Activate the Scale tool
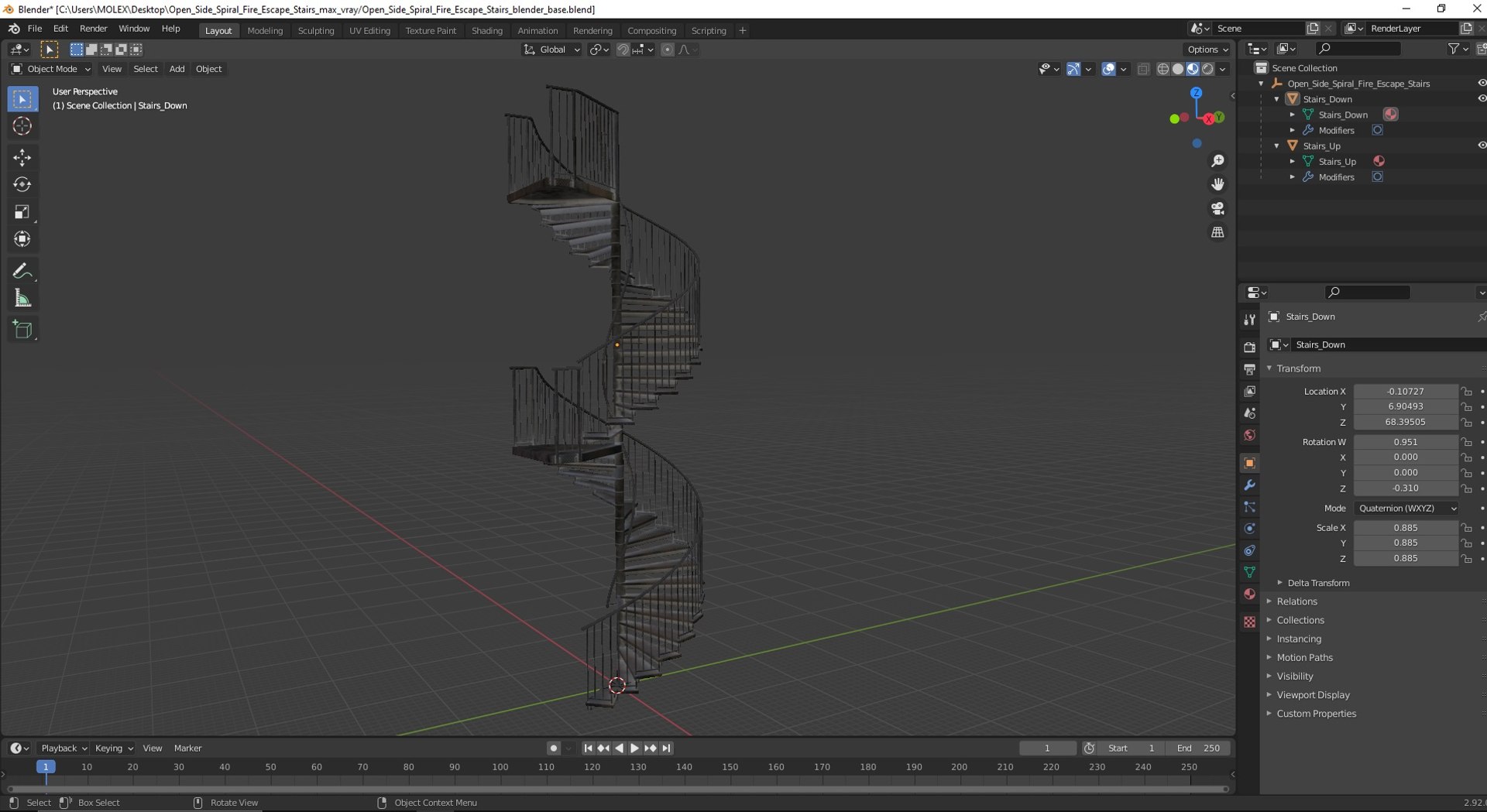The image size is (1487, 812). pyautogui.click(x=22, y=212)
